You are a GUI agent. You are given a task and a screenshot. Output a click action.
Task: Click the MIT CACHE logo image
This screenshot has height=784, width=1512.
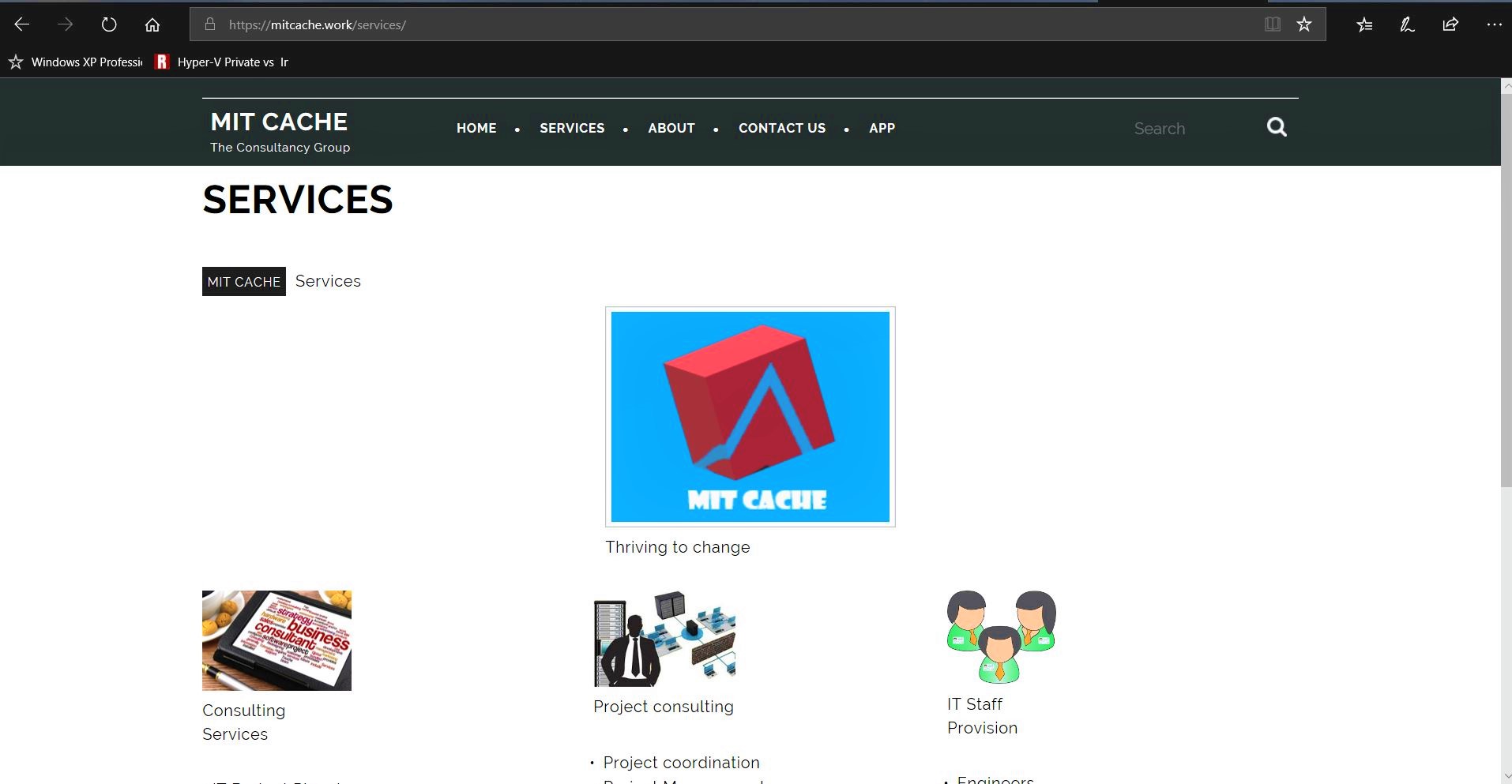click(x=750, y=417)
